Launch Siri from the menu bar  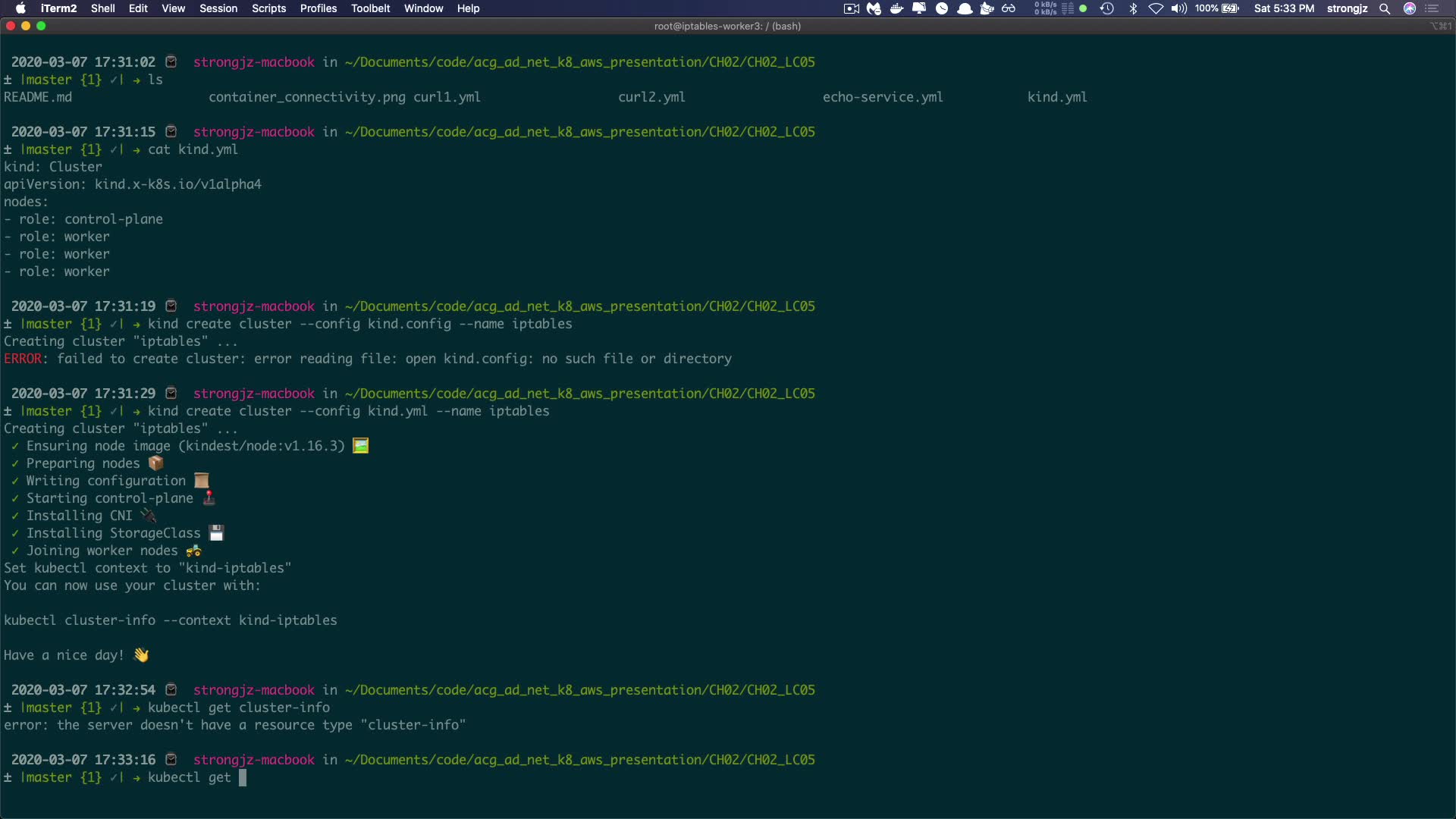coord(1410,8)
